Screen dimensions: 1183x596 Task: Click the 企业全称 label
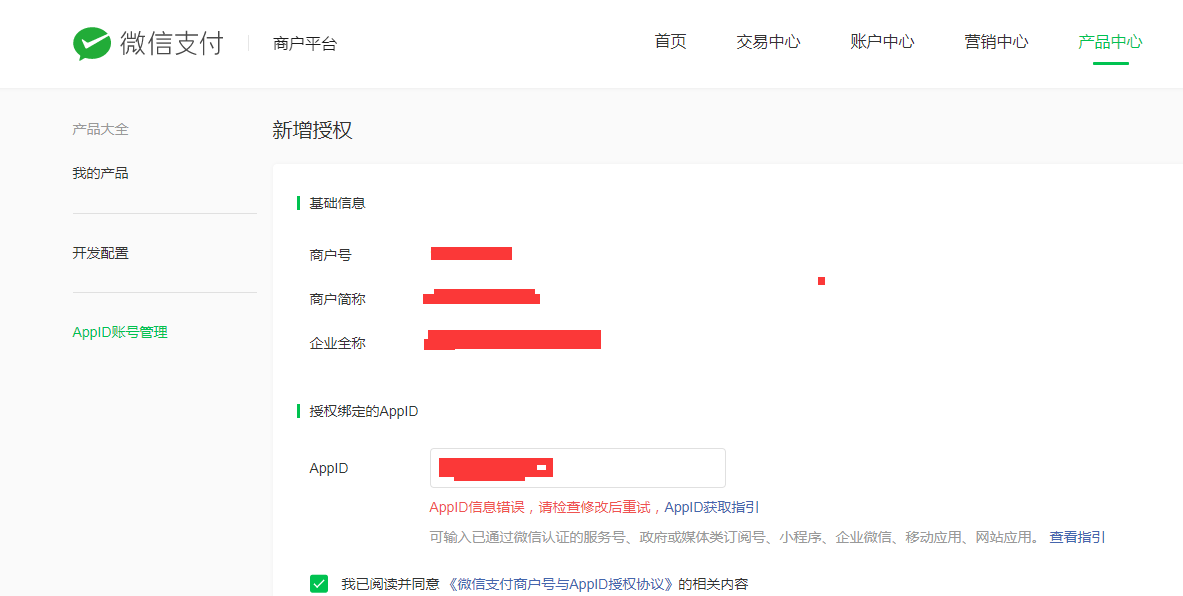point(337,343)
